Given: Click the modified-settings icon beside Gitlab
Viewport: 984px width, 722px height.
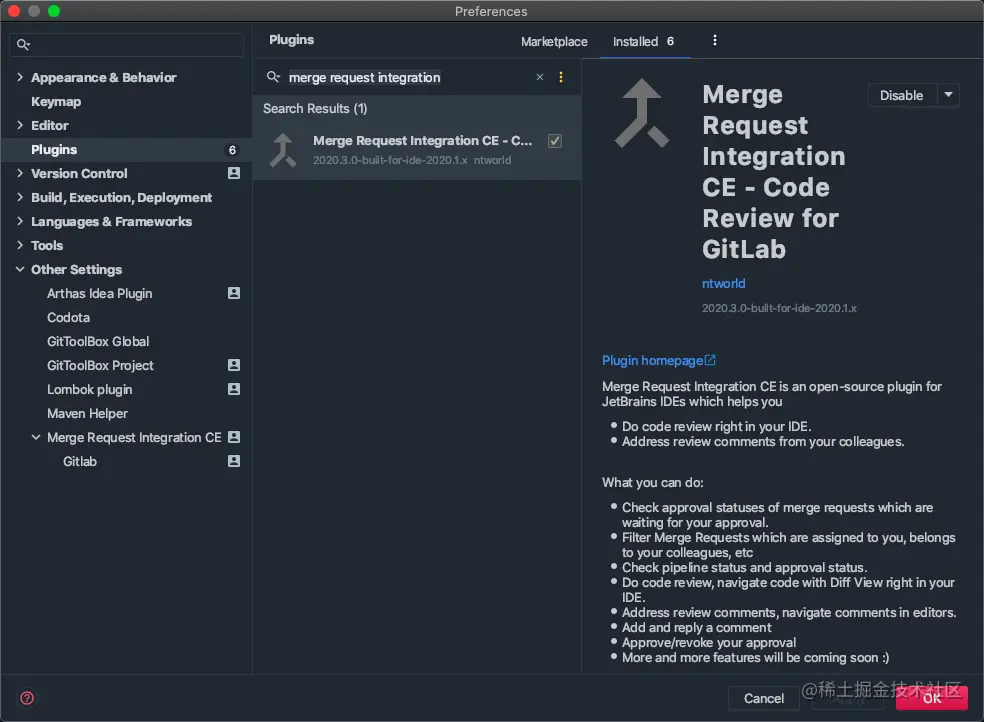Looking at the screenshot, I should [233, 461].
